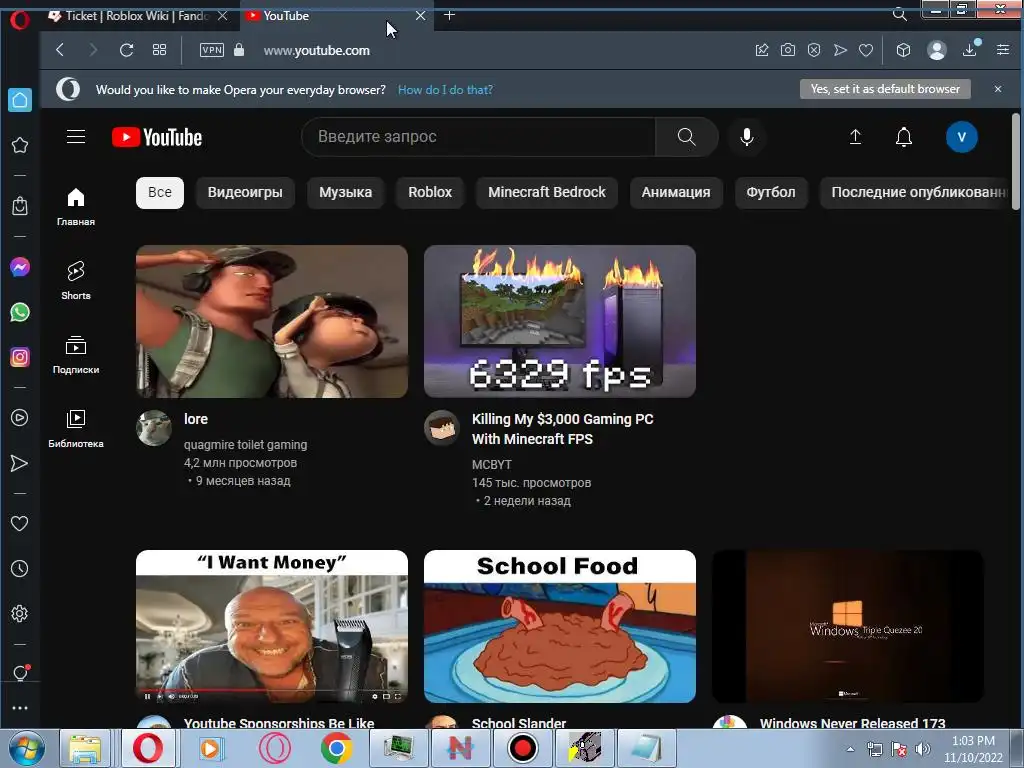This screenshot has height=768, width=1024.
Task: Open Chrome from the taskbar
Action: [x=336, y=748]
